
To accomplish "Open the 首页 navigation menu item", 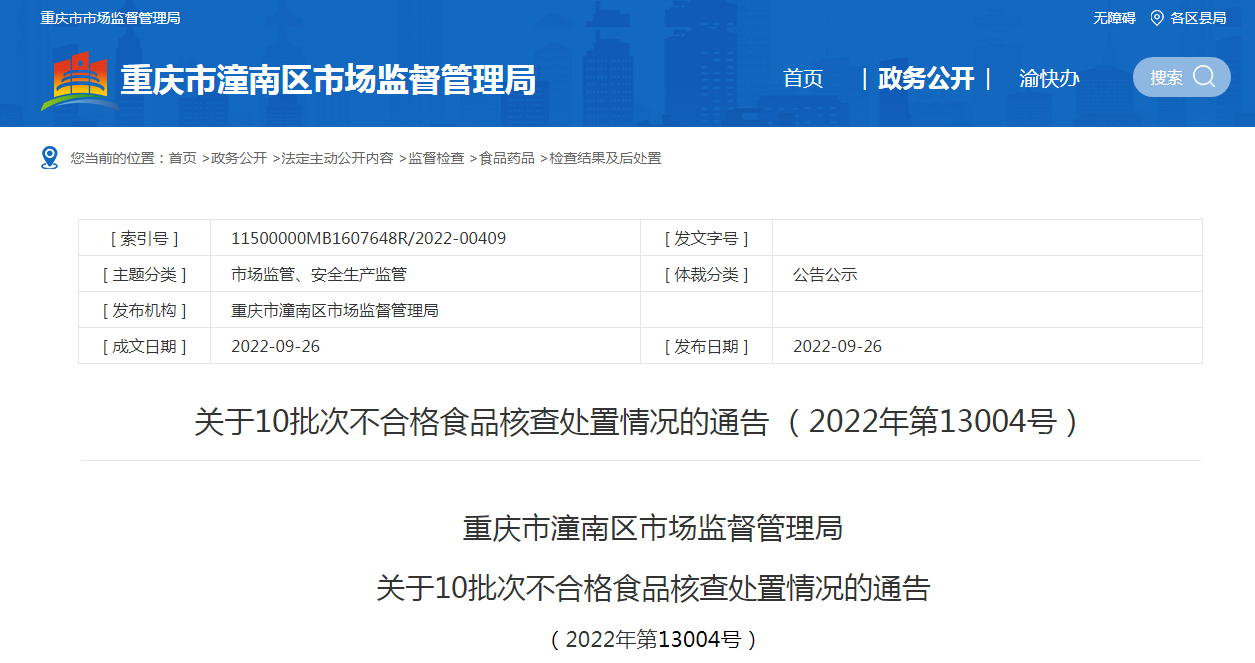I will click(x=803, y=79).
